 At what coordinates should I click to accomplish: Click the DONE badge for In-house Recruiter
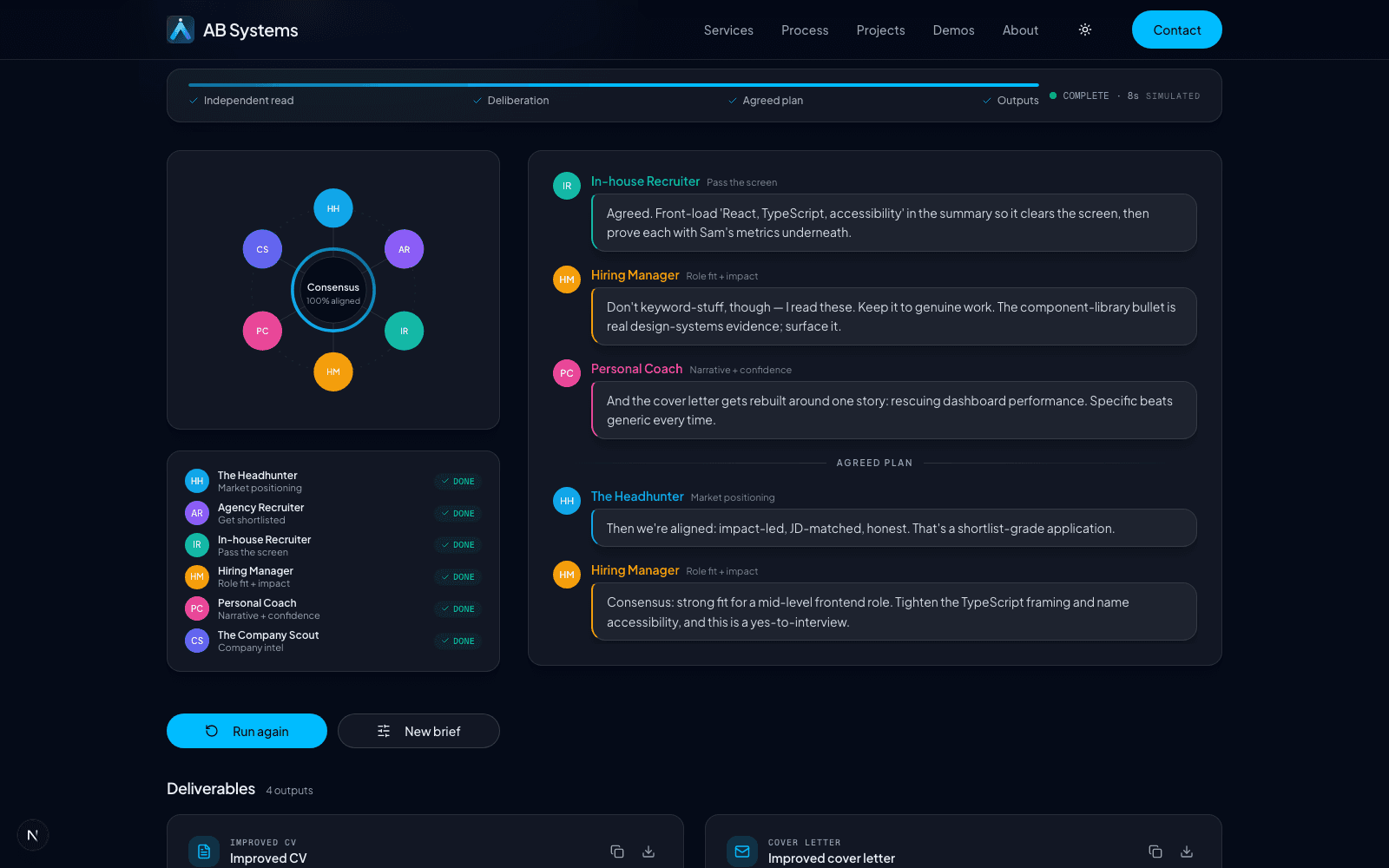point(458,545)
